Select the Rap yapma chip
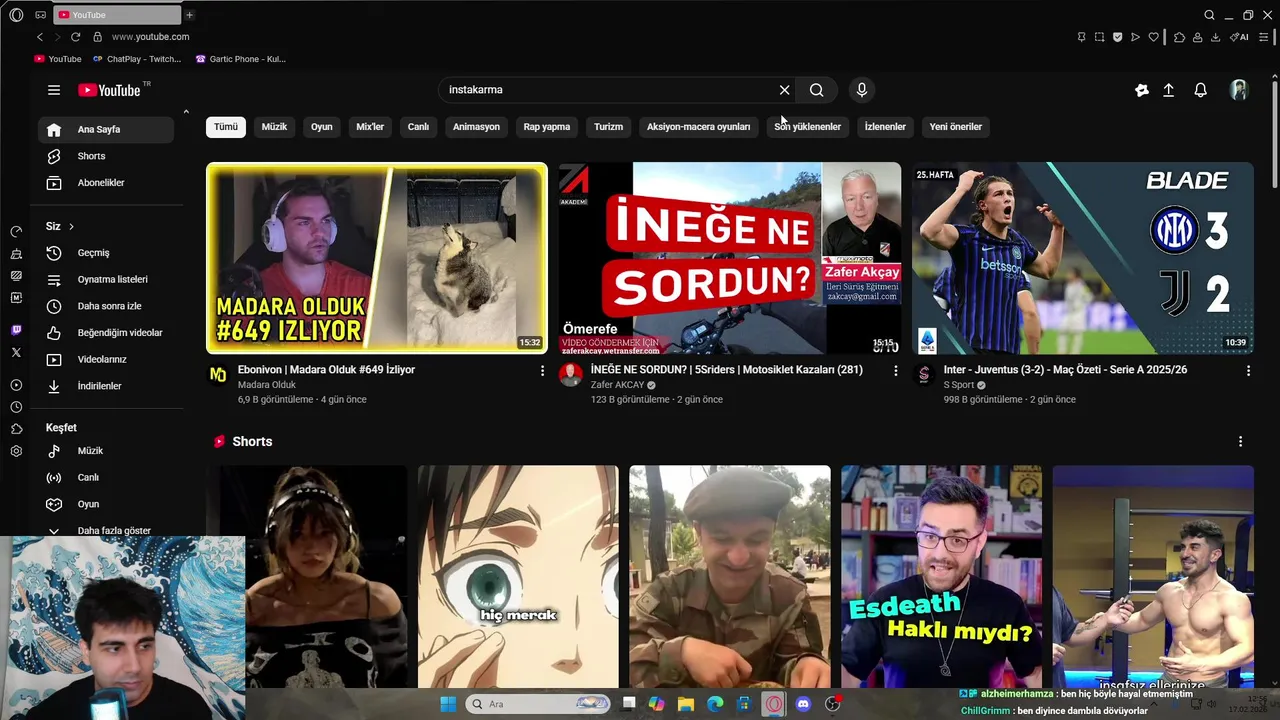Screen dimensions: 1280x720 point(547,127)
